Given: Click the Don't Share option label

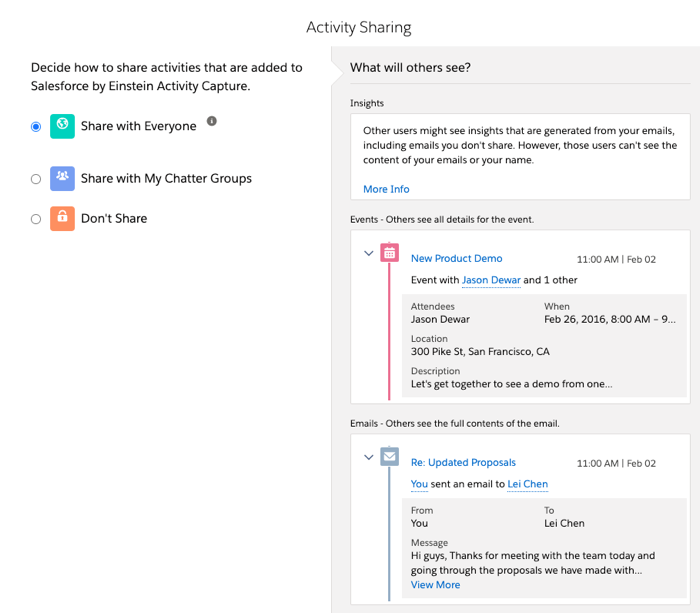Looking at the screenshot, I should click(x=114, y=218).
